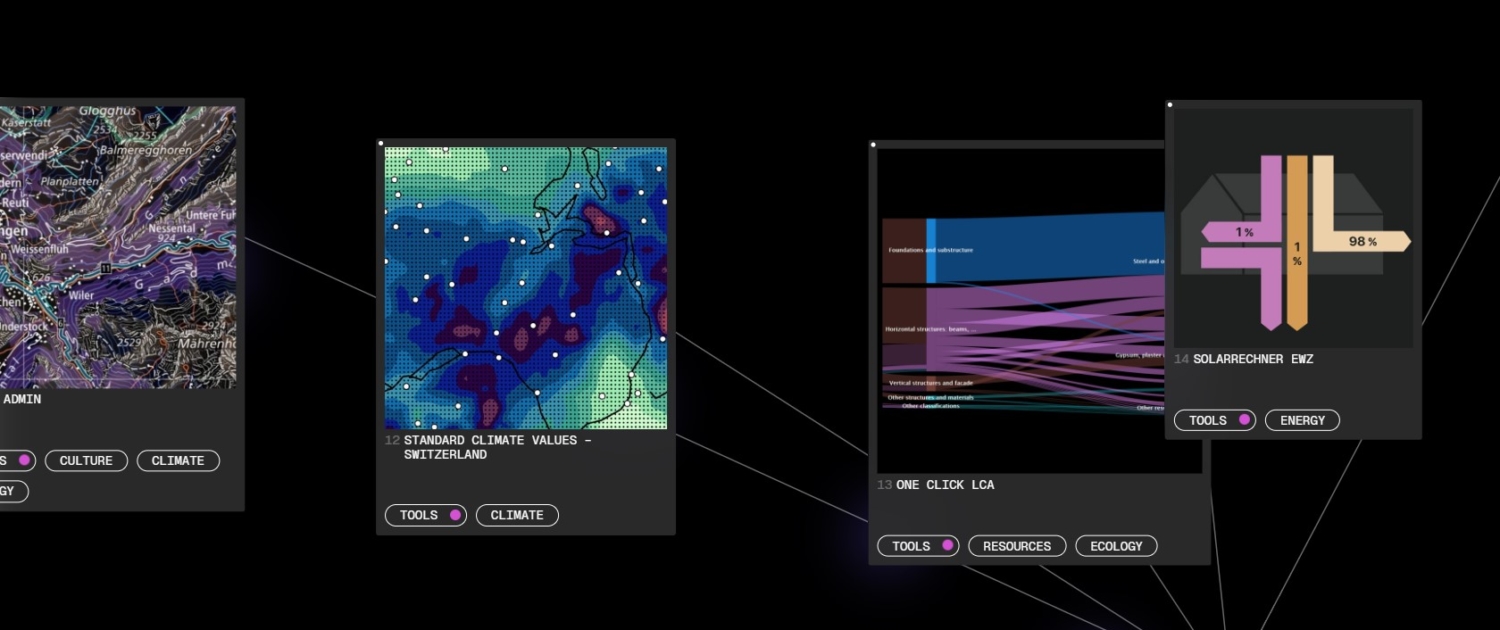
Task: Click the white corner dot on One Click LCA card
Action: click(x=873, y=145)
